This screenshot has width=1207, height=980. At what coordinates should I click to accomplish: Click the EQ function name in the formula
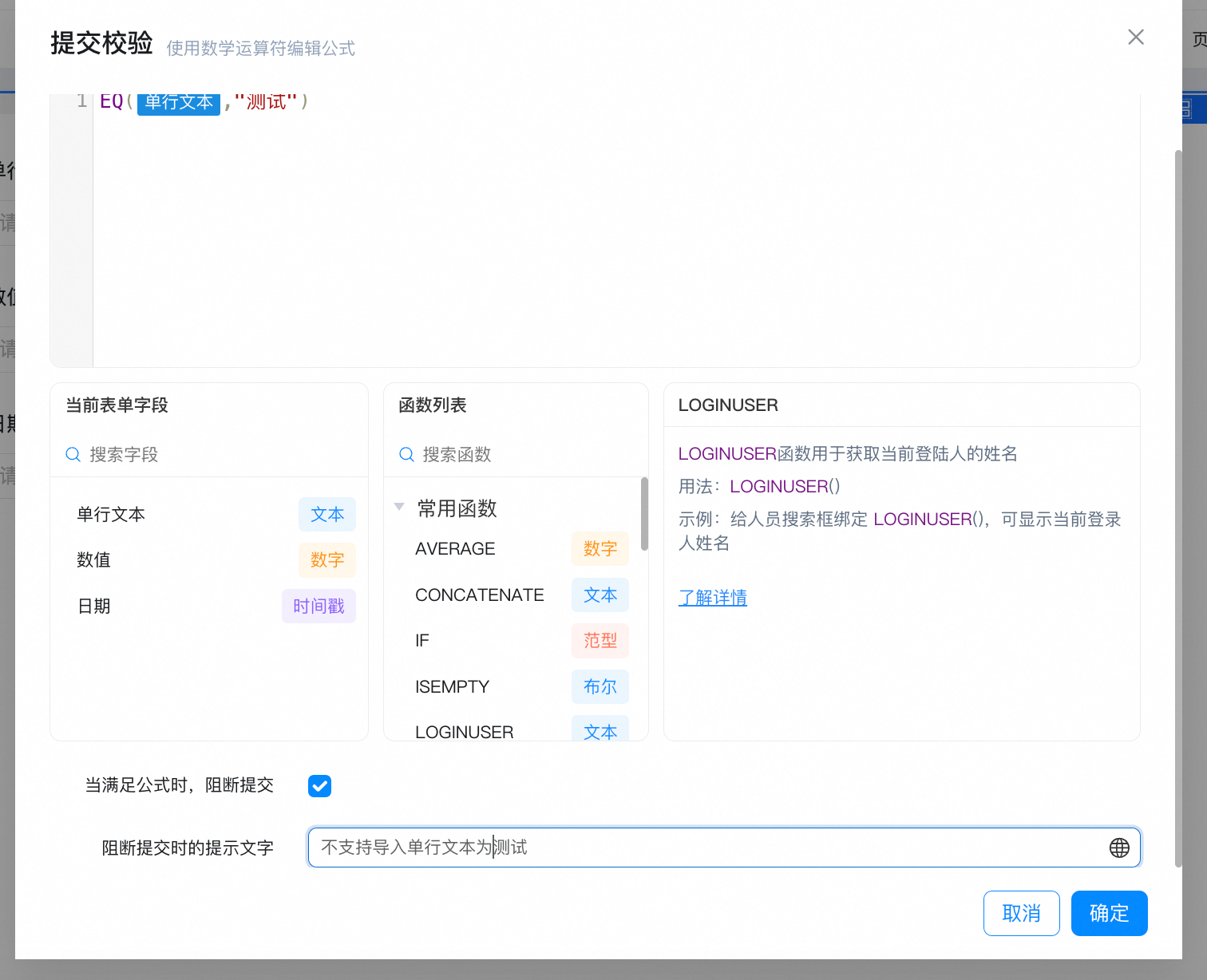click(x=112, y=101)
